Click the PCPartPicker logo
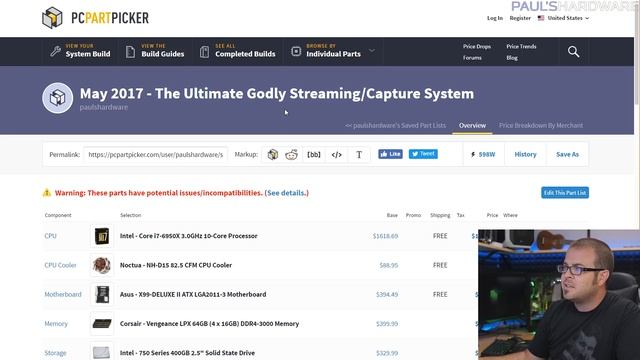This screenshot has height=360, width=640. 96,18
